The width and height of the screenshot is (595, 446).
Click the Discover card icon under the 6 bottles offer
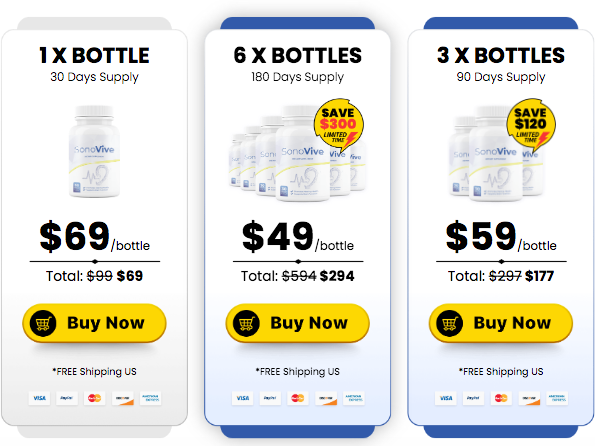(326, 398)
